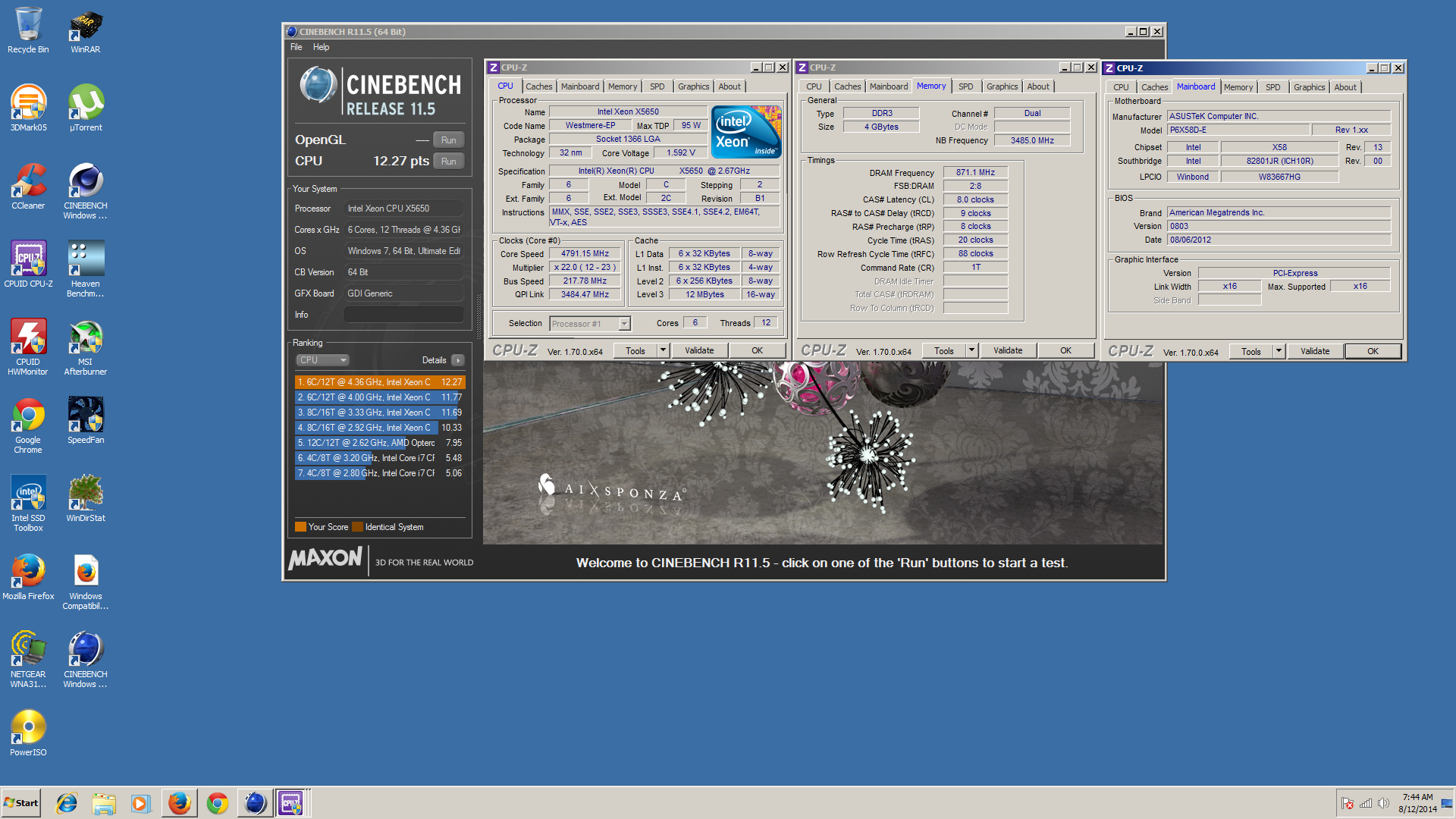
Task: Open the Help menu in Cinebench
Action: (322, 47)
